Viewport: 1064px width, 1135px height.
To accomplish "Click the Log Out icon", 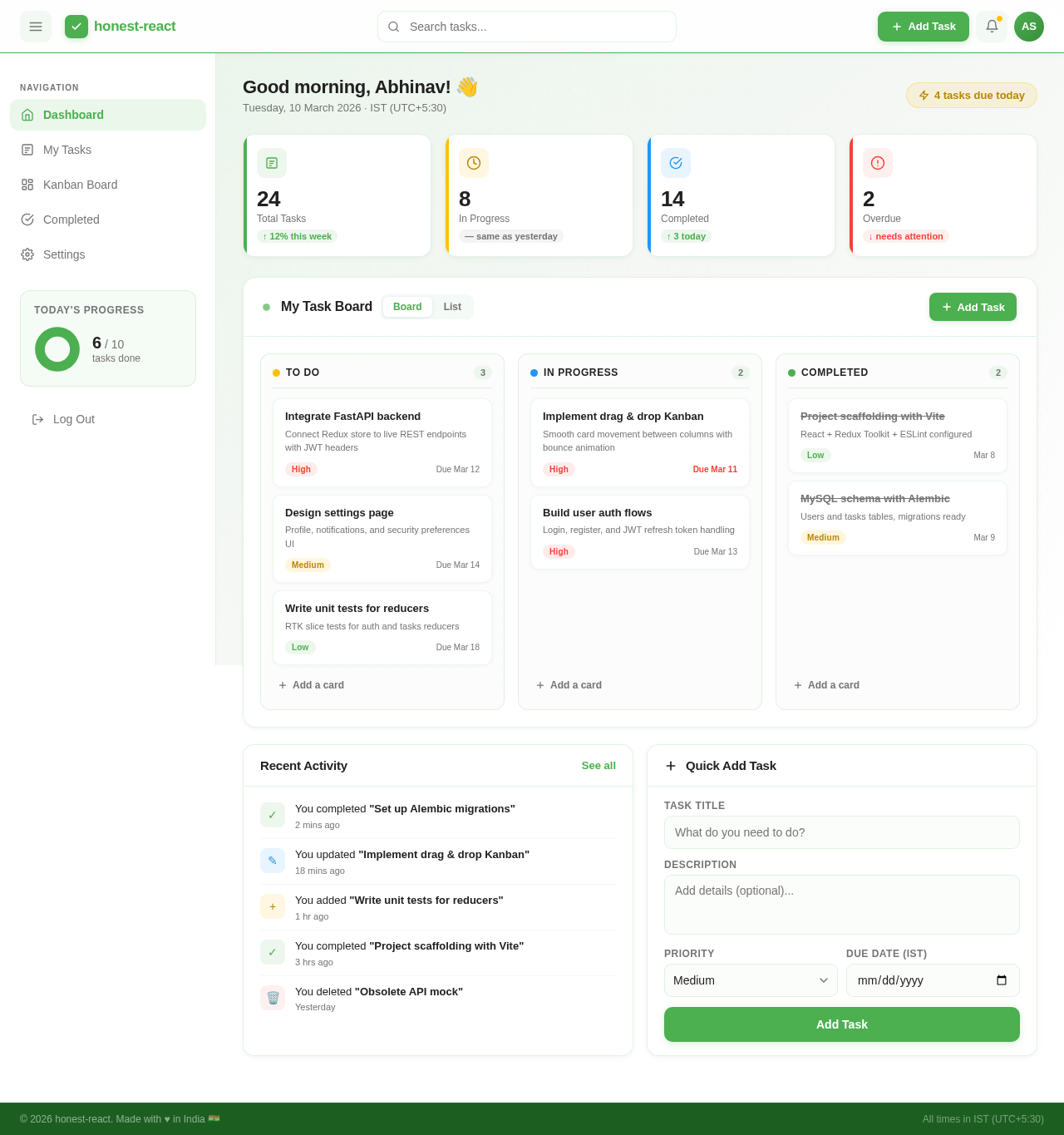I will pos(38,419).
